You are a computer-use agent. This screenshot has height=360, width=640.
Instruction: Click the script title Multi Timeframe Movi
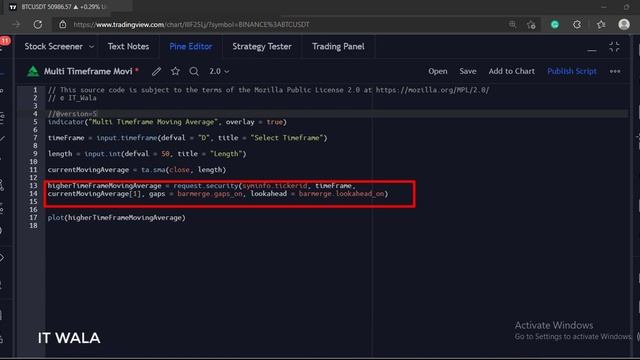[88, 71]
